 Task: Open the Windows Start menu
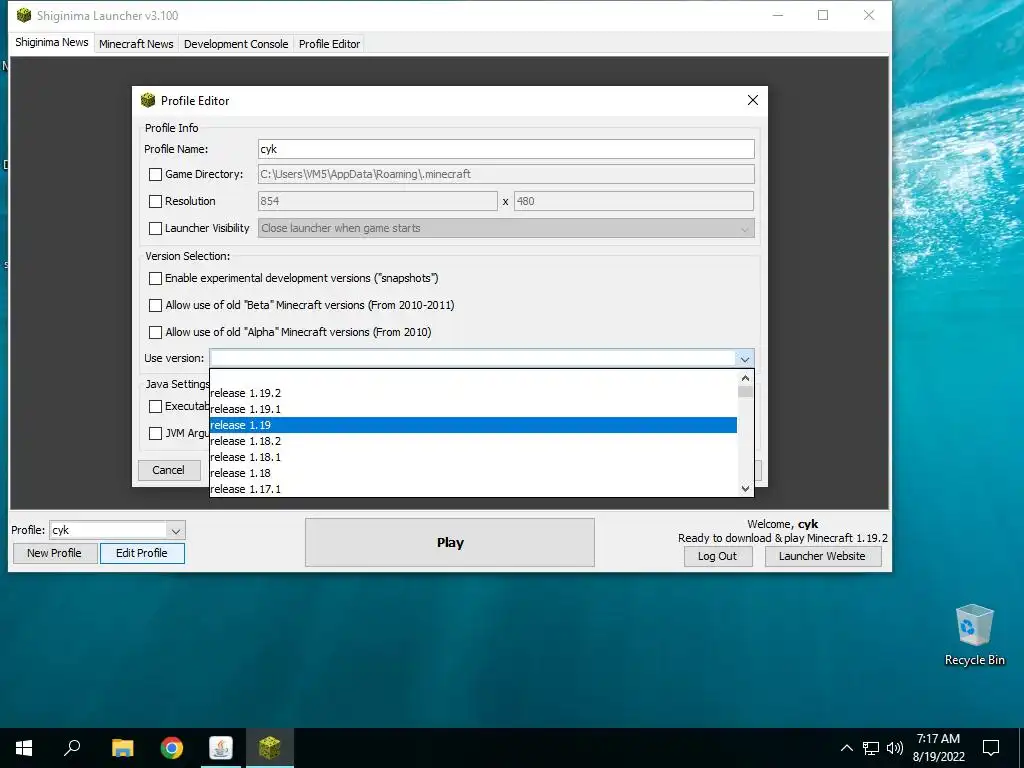[x=24, y=748]
